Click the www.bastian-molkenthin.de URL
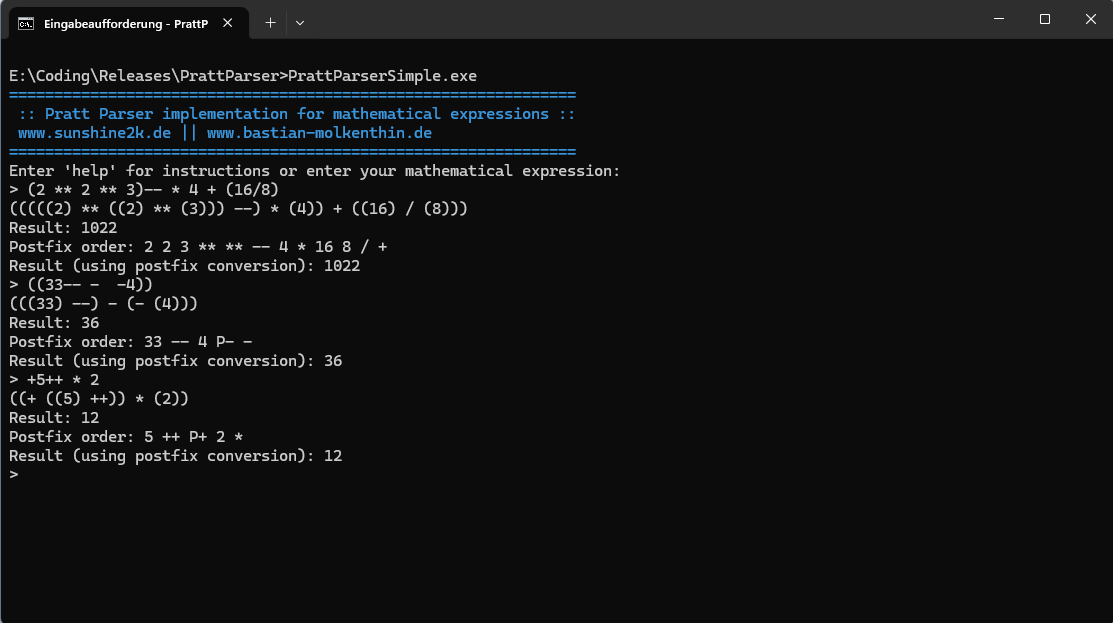1113x623 pixels. tap(319, 133)
